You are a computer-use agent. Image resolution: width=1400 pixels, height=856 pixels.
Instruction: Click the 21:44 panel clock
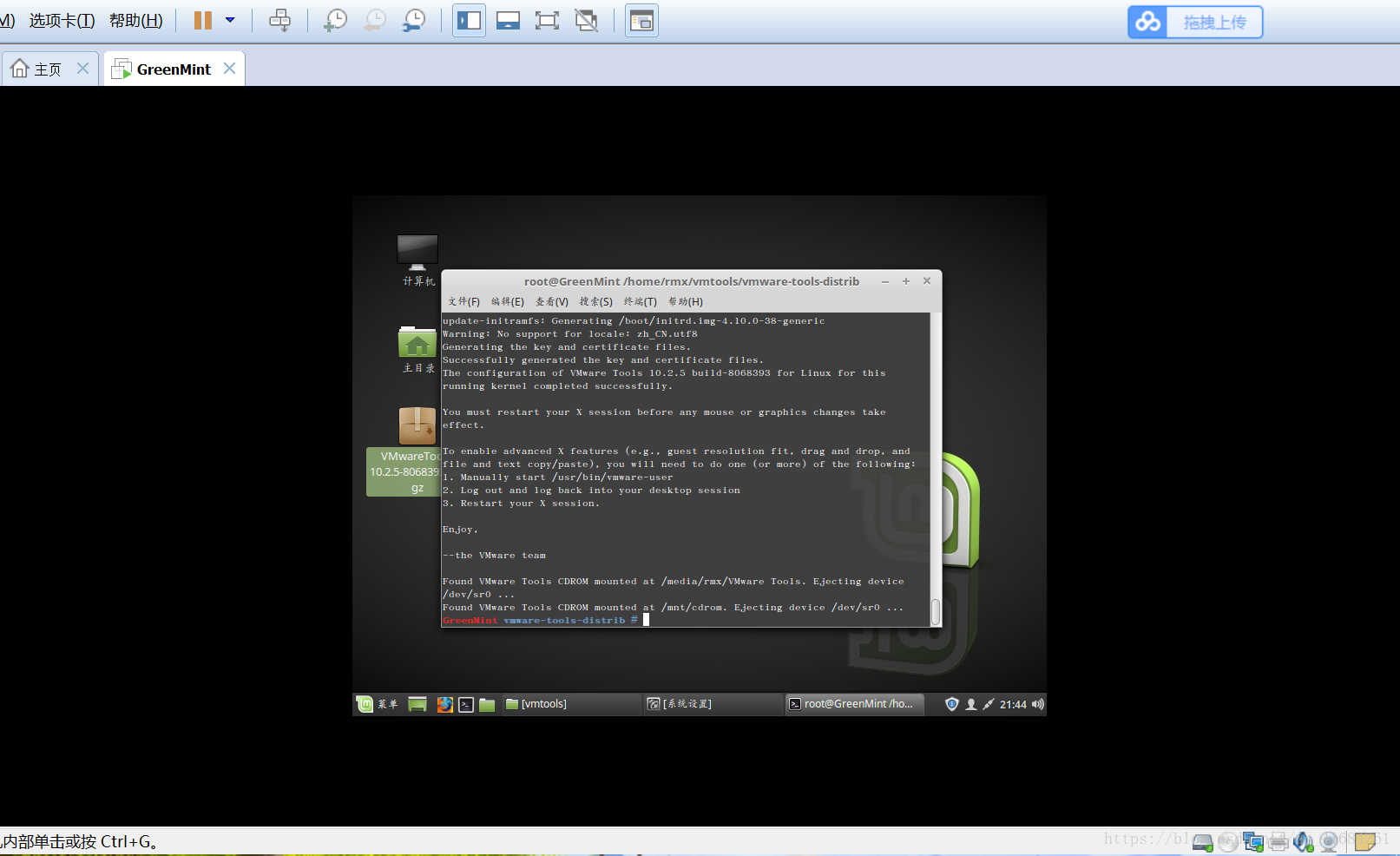1013,704
